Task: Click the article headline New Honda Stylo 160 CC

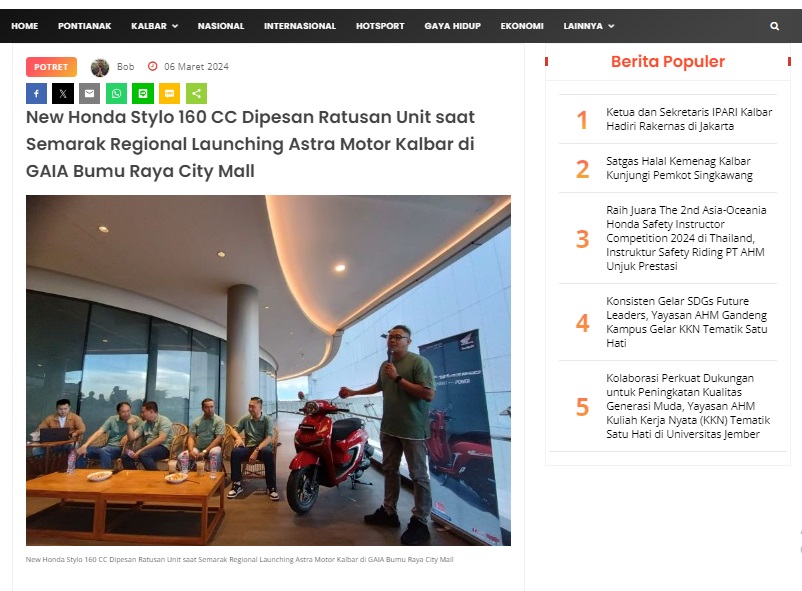Action: tap(251, 144)
